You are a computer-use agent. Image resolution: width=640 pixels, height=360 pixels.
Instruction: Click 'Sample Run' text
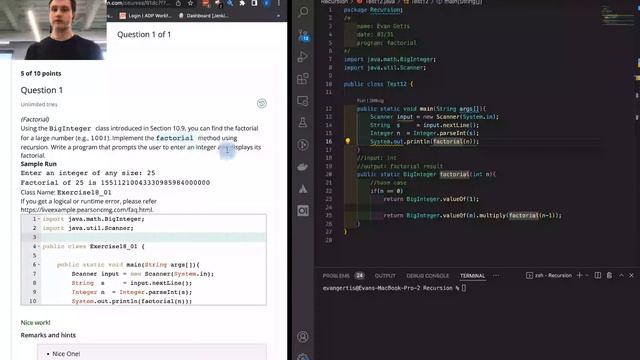tap(39, 164)
